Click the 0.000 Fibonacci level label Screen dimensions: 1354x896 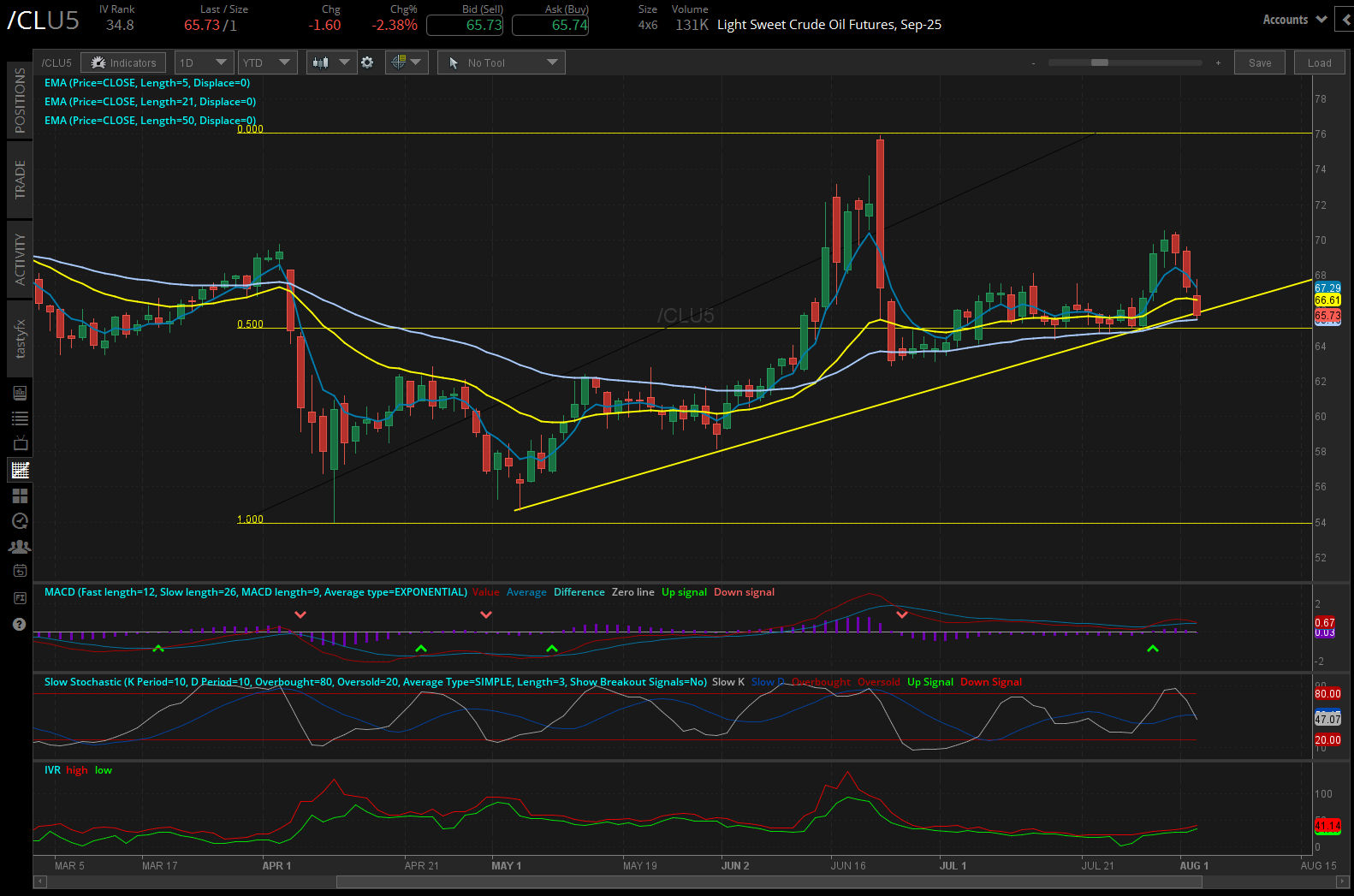point(250,129)
